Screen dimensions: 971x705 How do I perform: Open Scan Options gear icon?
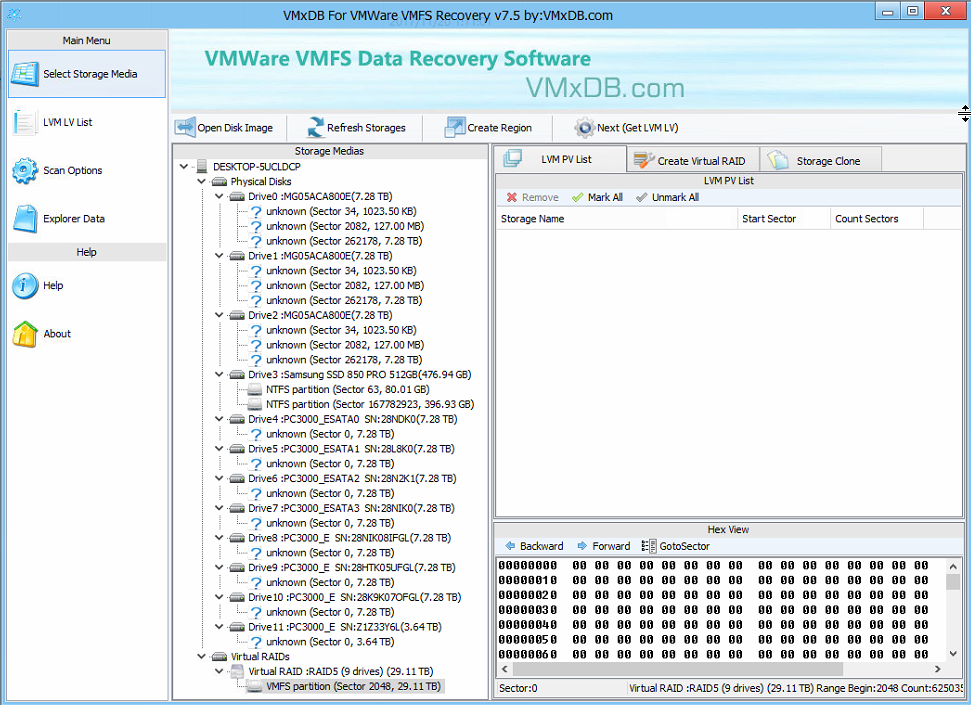pyautogui.click(x=25, y=170)
